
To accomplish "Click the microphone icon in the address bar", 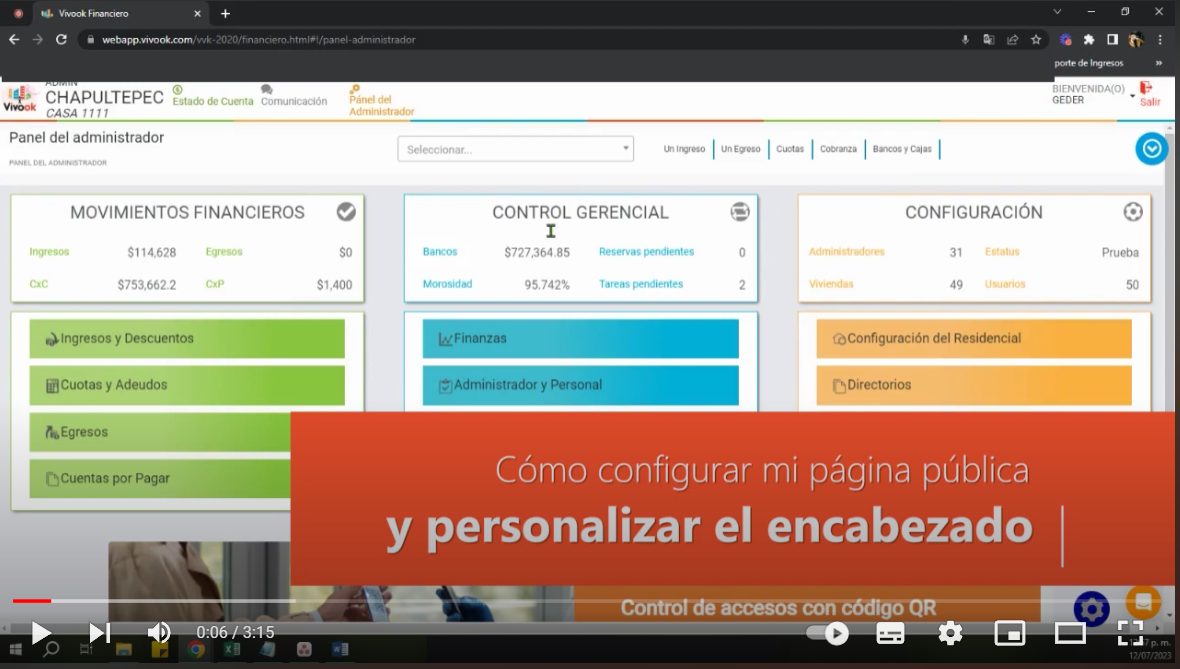I will point(965,40).
